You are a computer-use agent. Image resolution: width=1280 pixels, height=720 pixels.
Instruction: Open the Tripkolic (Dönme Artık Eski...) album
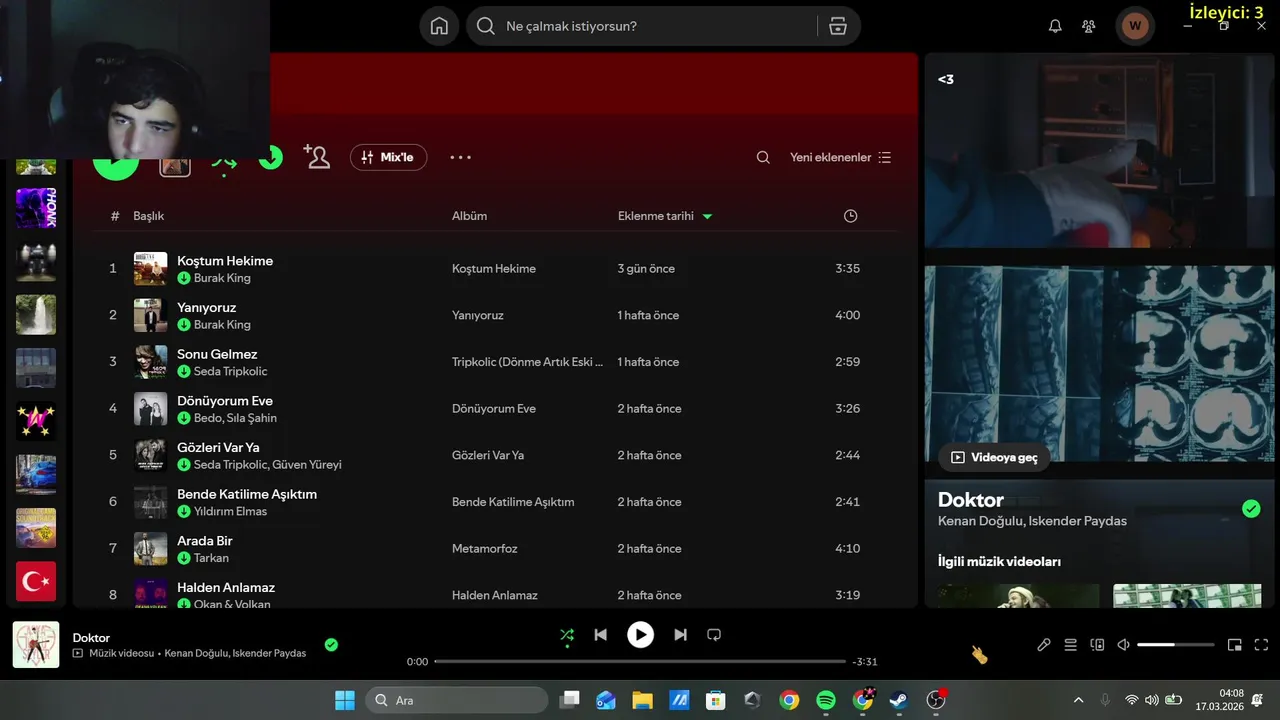(528, 362)
